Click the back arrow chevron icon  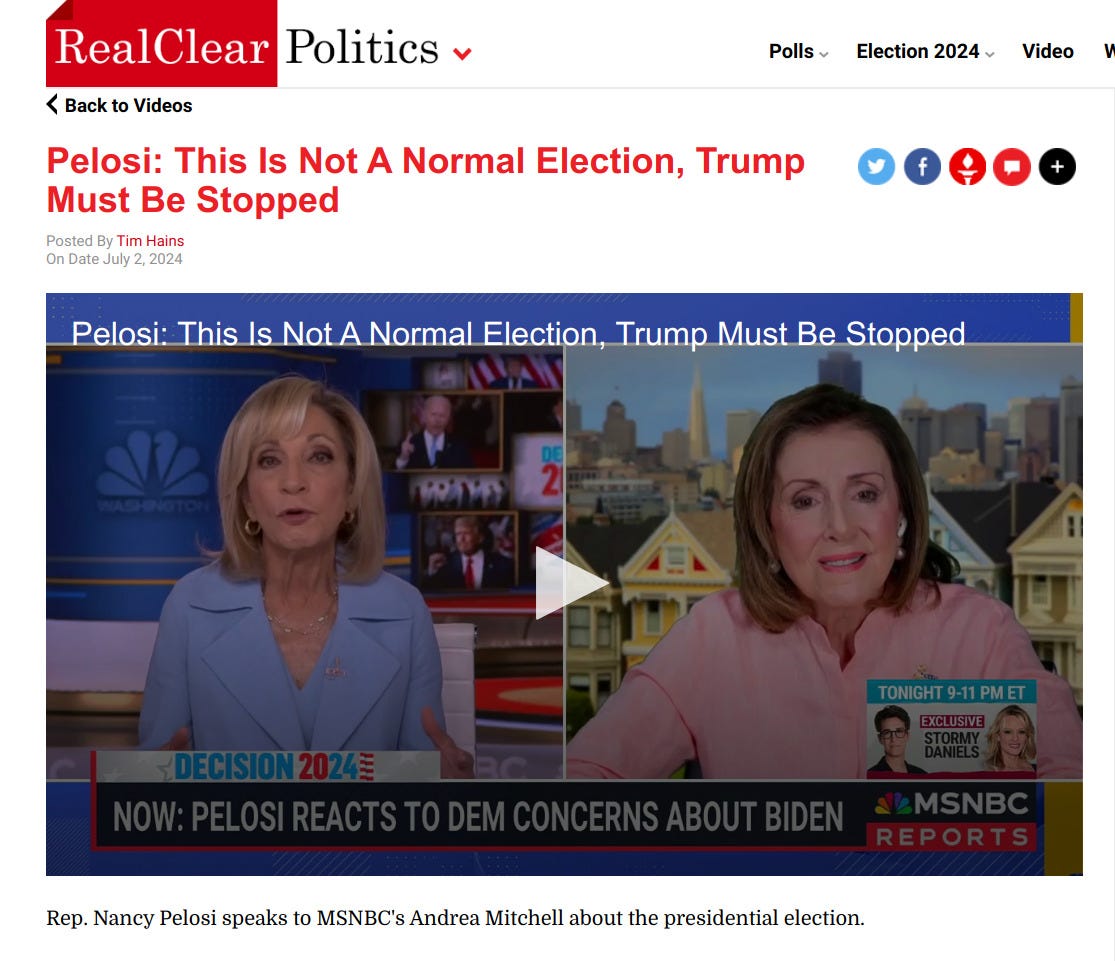click(52, 105)
